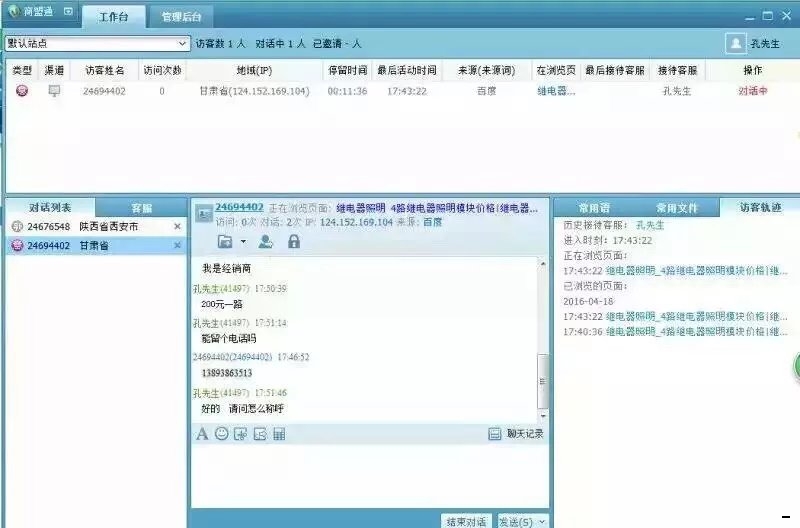This screenshot has width=800, height=528.
Task: Click the 结束对话 button
Action: pos(466,522)
